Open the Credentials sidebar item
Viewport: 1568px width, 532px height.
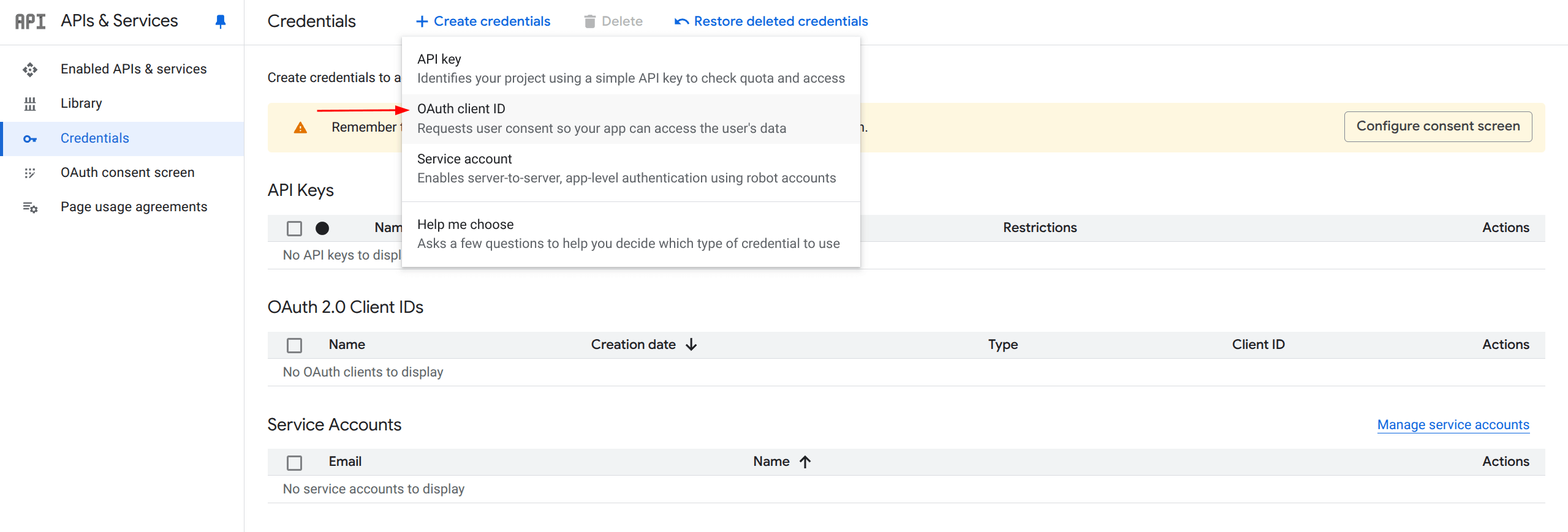click(123, 138)
